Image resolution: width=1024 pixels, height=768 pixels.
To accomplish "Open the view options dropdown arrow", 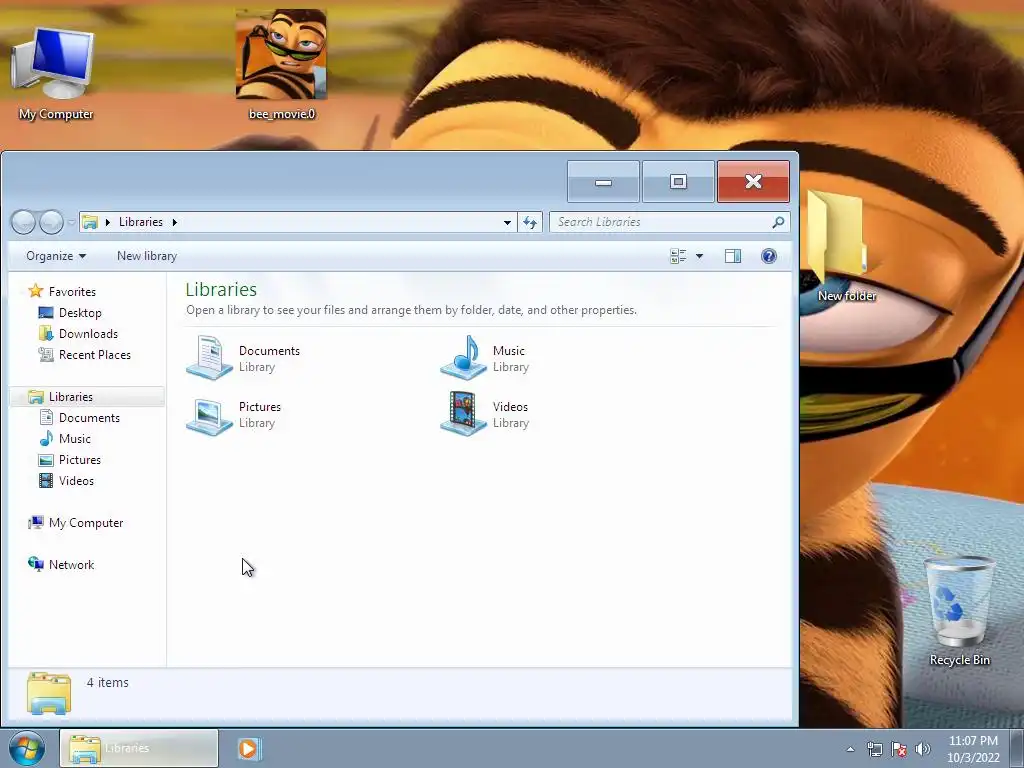I will pyautogui.click(x=699, y=256).
